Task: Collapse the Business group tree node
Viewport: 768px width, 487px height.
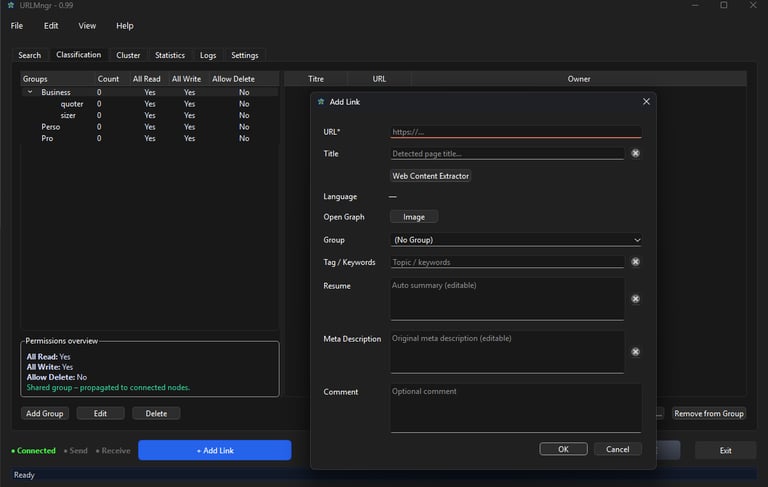Action: (30, 92)
